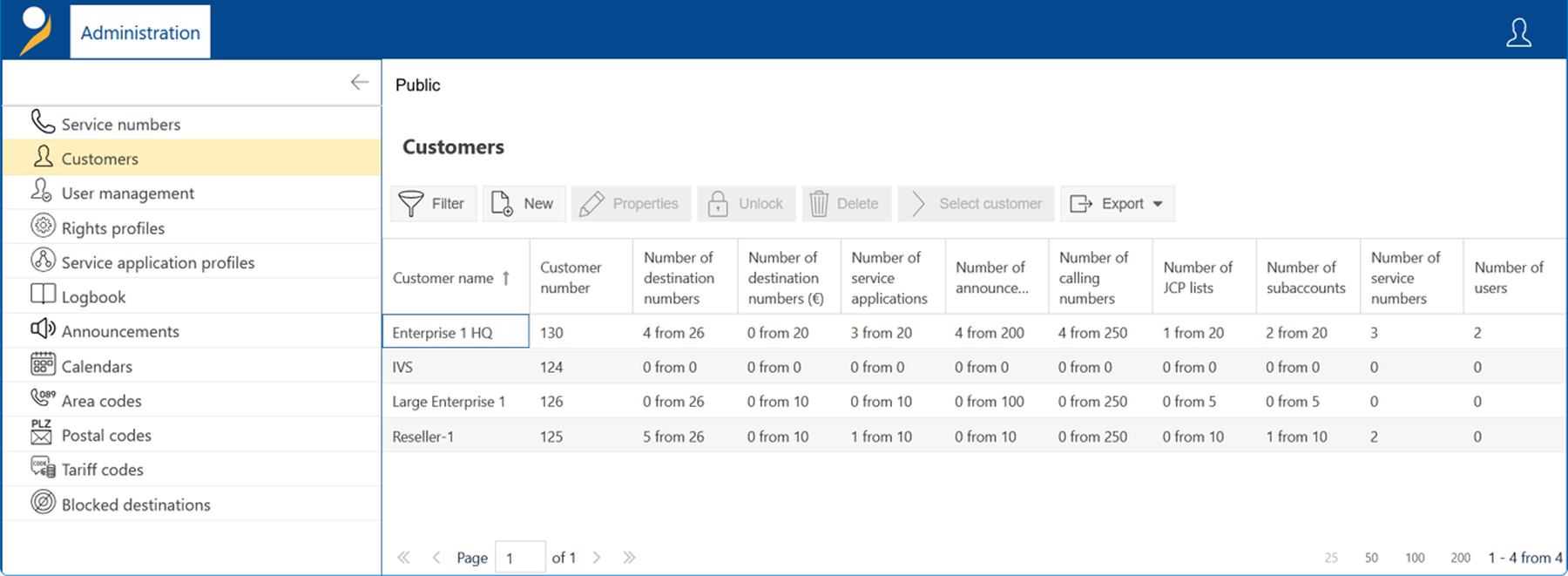The width and height of the screenshot is (1568, 576).
Task: Click the Filter toolbar button
Action: (433, 204)
